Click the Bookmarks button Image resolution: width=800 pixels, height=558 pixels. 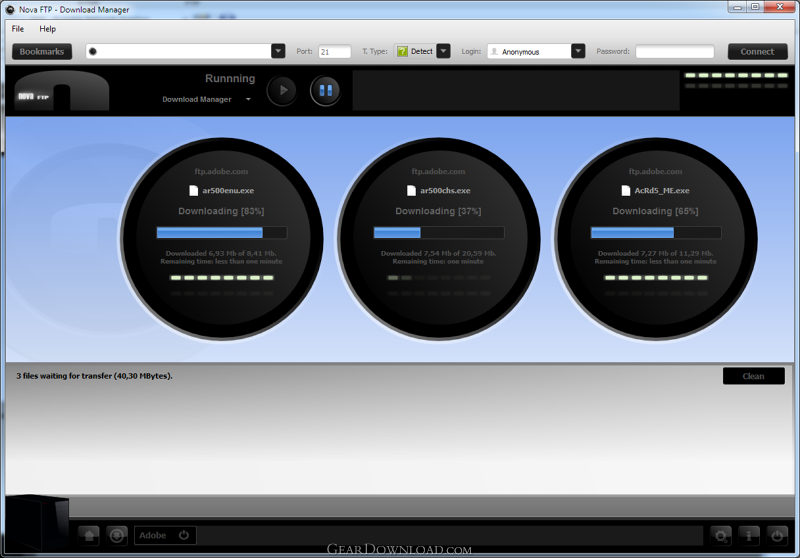42,52
